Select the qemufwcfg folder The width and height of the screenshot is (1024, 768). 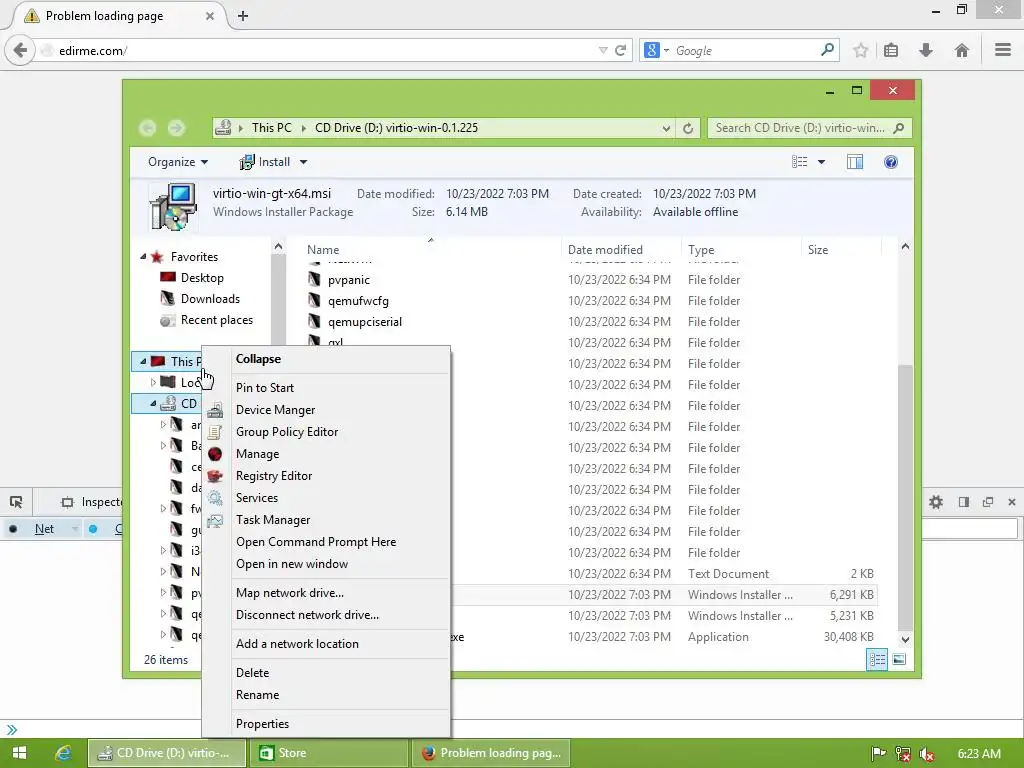[x=358, y=301]
